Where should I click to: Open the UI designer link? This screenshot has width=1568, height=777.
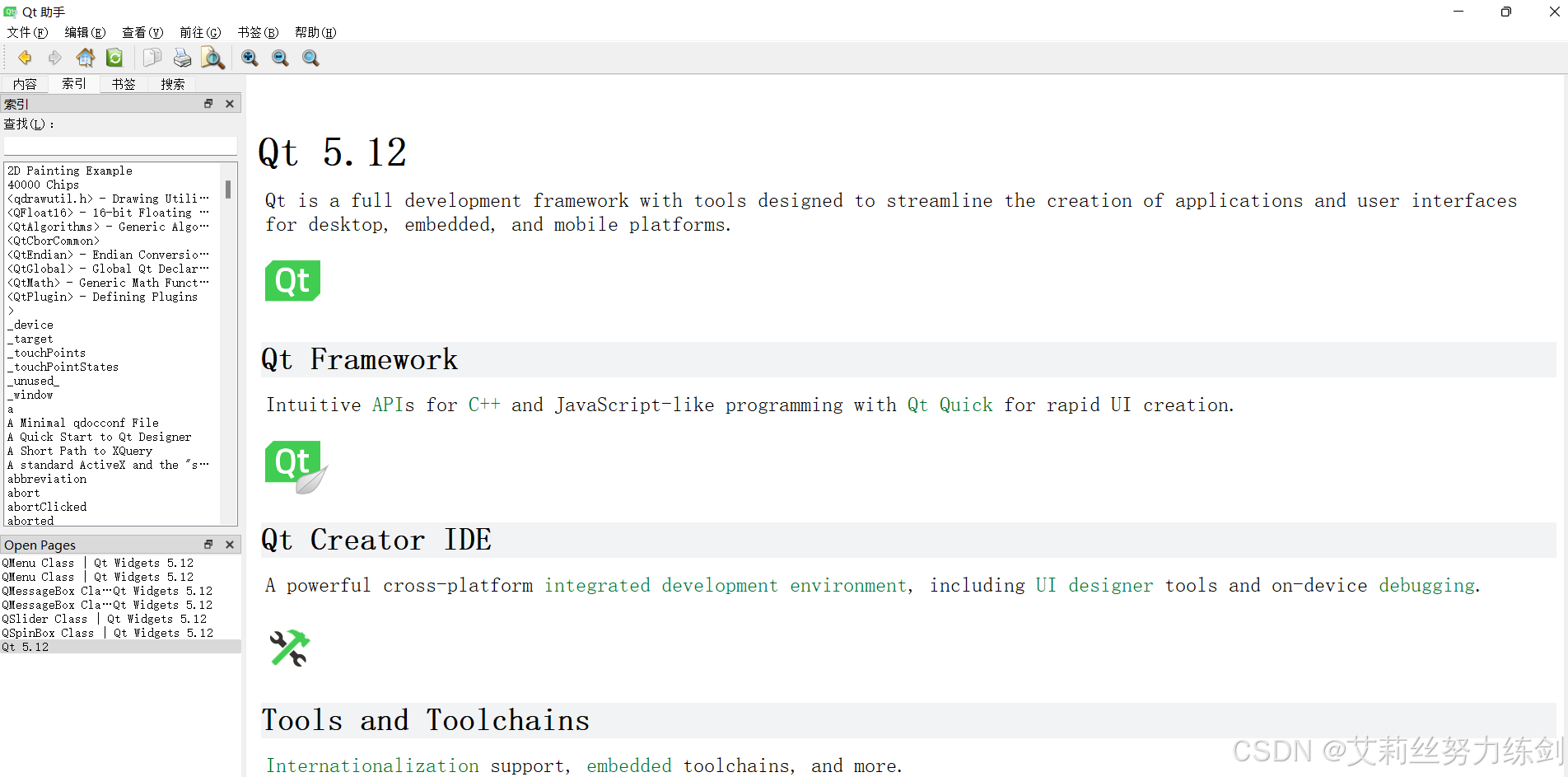[1094, 585]
